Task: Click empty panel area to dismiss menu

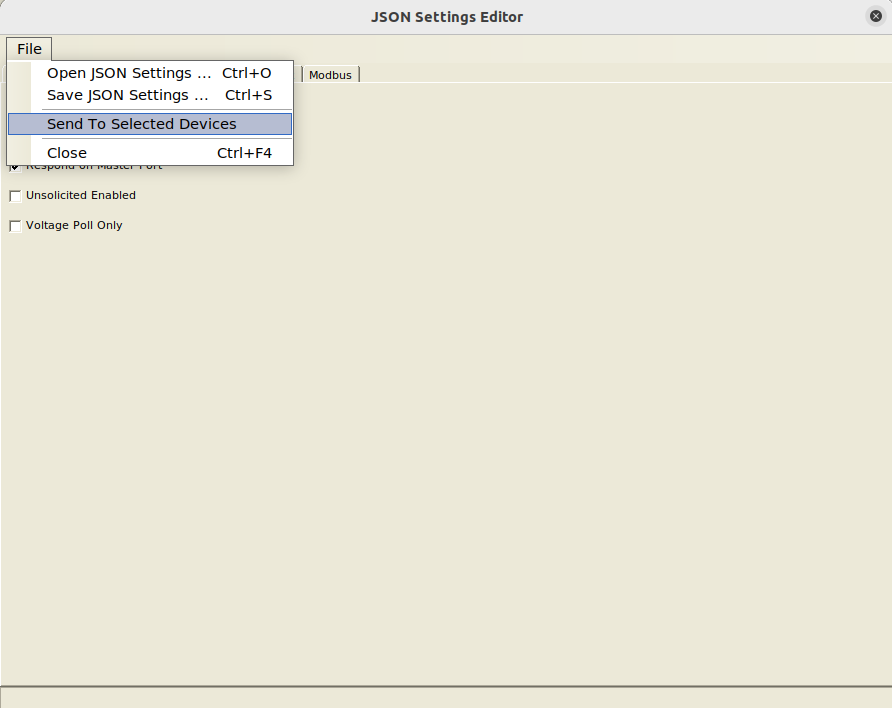Action: (500, 400)
